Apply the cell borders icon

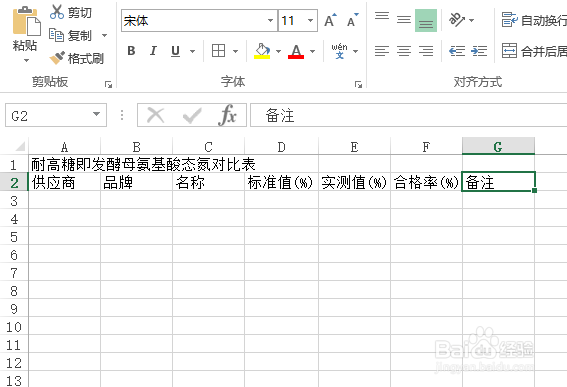pos(218,51)
